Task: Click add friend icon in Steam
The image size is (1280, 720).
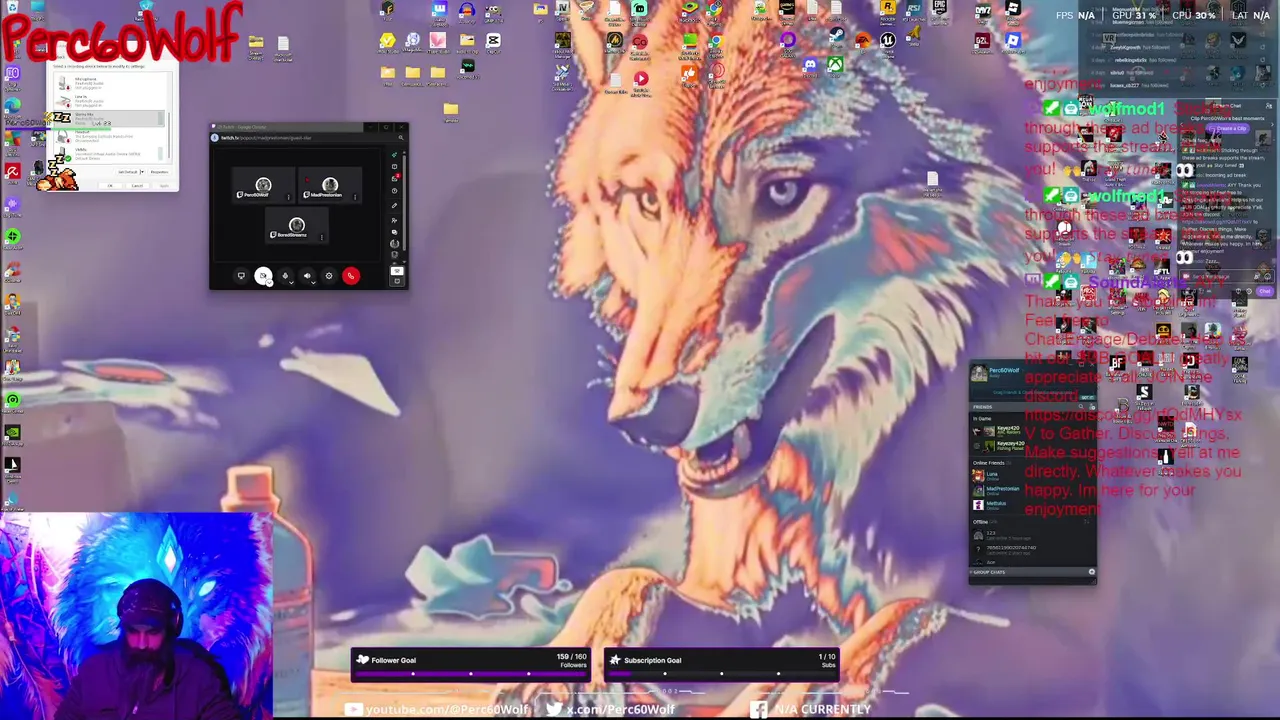Action: pyautogui.click(x=1092, y=407)
